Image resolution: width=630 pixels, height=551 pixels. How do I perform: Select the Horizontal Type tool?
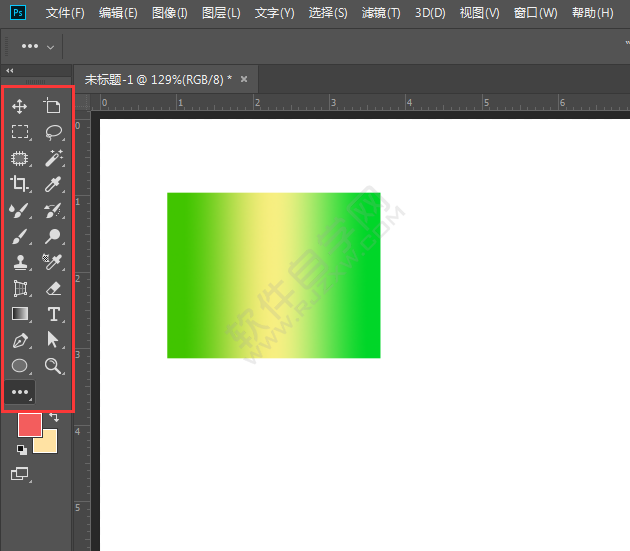(53, 314)
